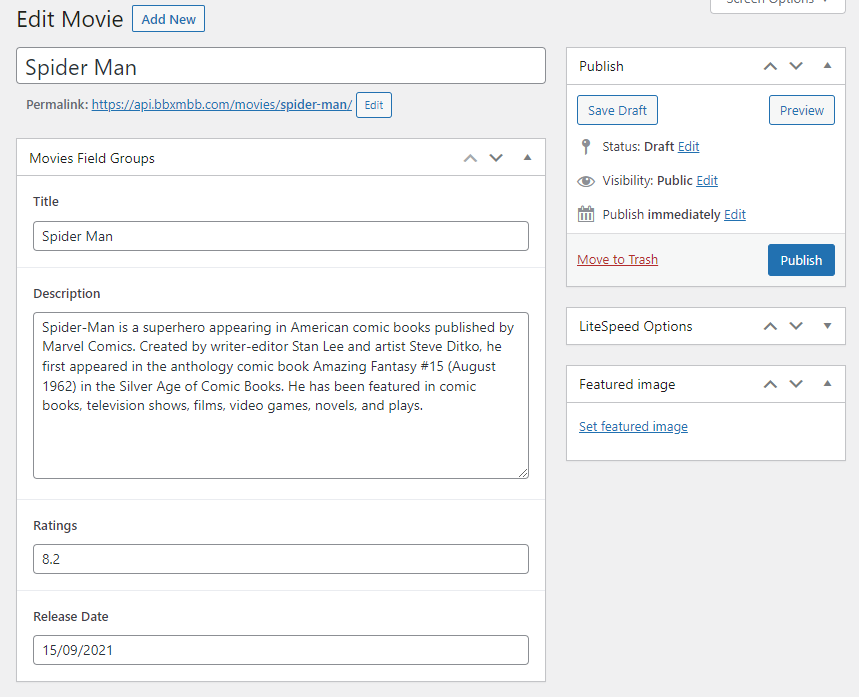The image size is (859, 697).
Task: Collapse the Publish panel
Action: click(x=827, y=66)
